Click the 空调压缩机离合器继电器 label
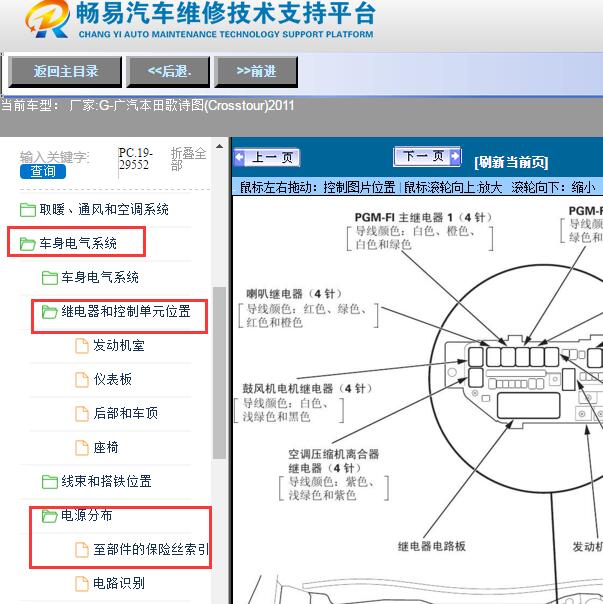 (334, 461)
